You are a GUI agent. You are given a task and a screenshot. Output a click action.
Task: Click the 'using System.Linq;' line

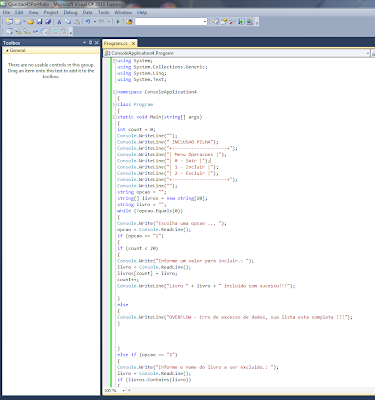(x=142, y=73)
